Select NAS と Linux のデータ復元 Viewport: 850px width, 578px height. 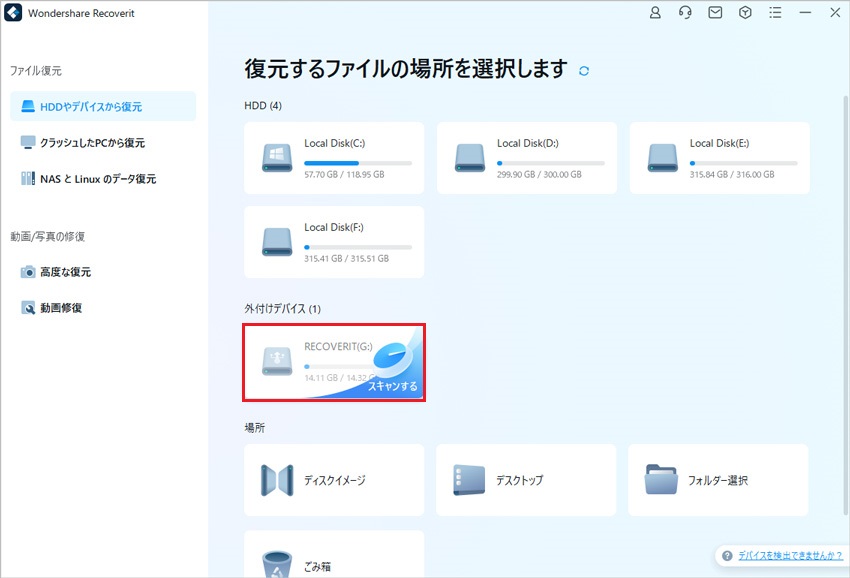click(x=103, y=178)
